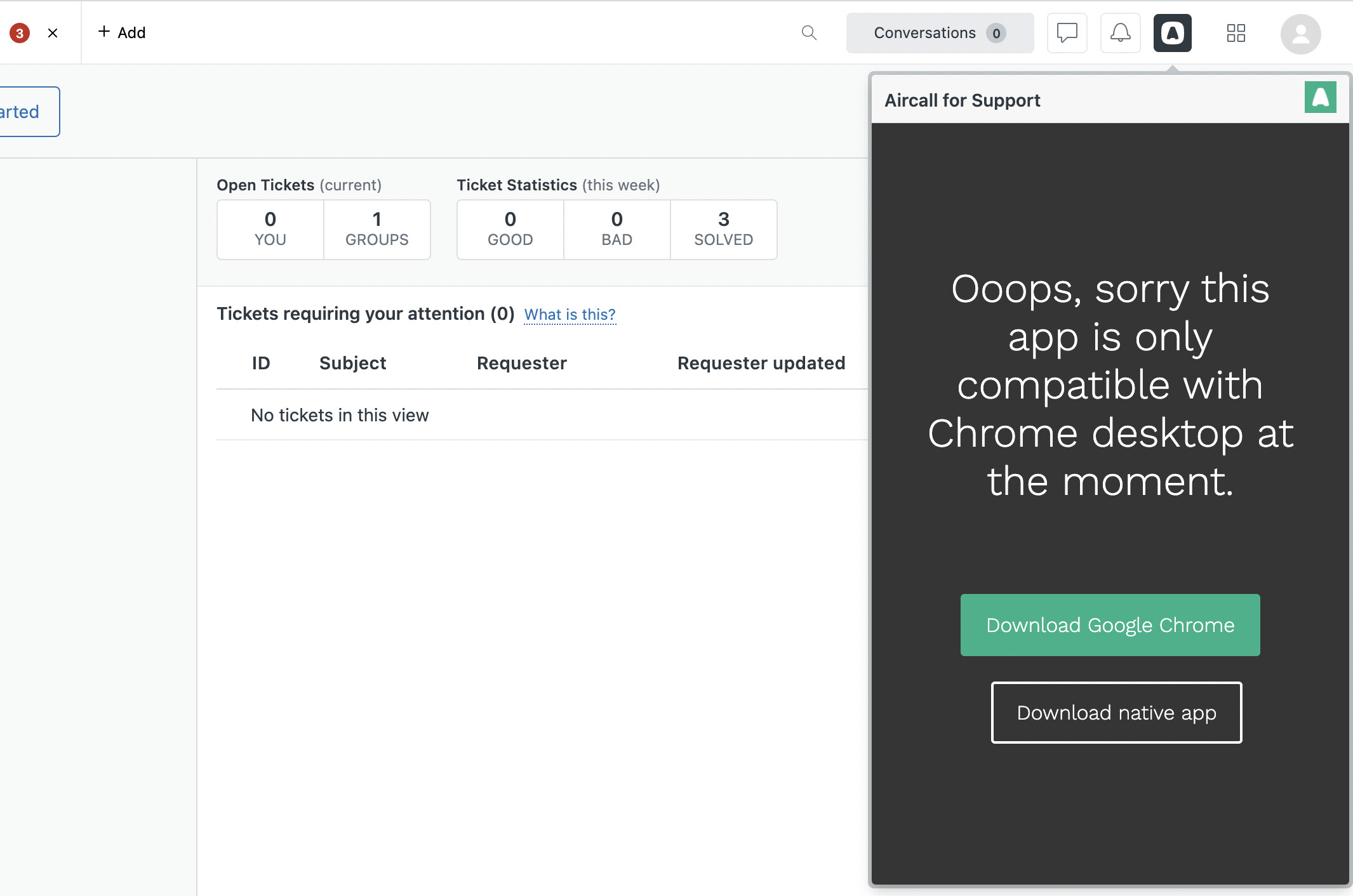Open the chat bubble icon
This screenshot has height=896, width=1353.
point(1067,33)
